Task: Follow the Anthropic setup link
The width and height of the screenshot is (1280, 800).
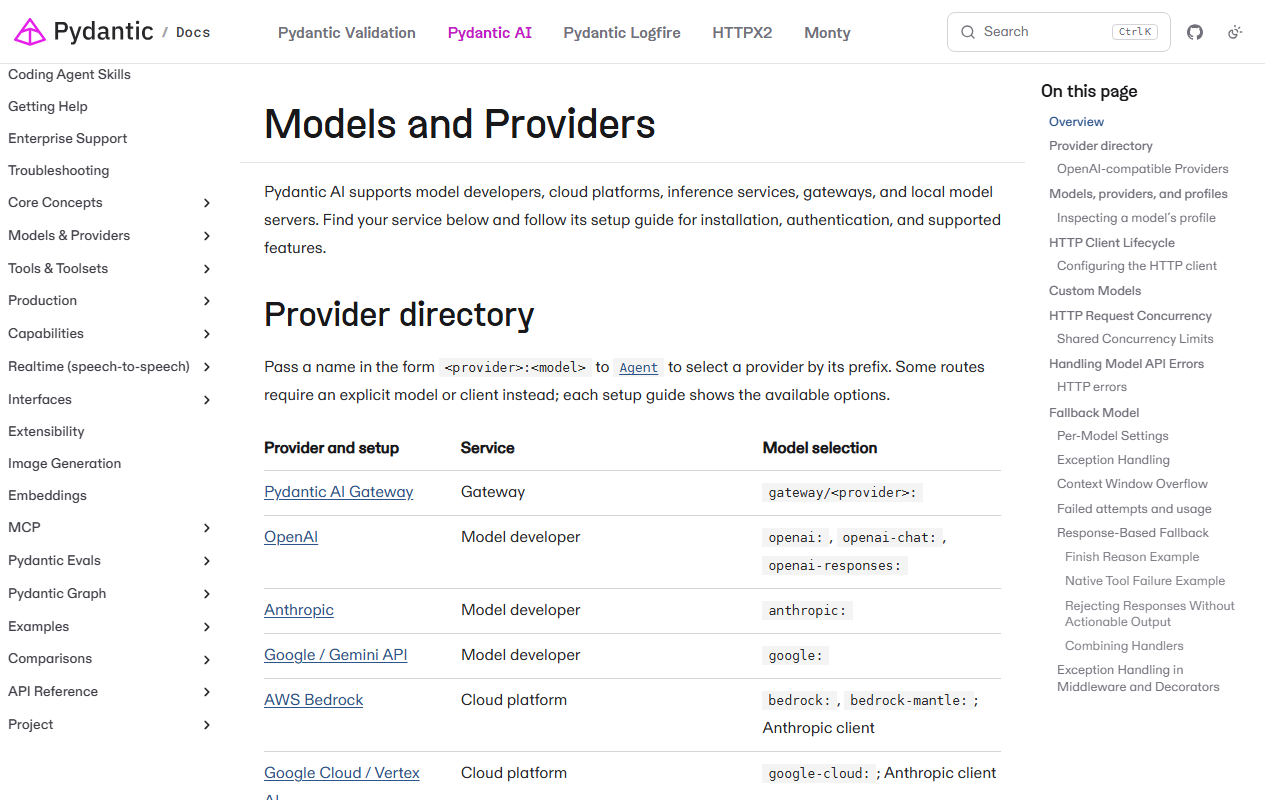Action: (x=299, y=610)
